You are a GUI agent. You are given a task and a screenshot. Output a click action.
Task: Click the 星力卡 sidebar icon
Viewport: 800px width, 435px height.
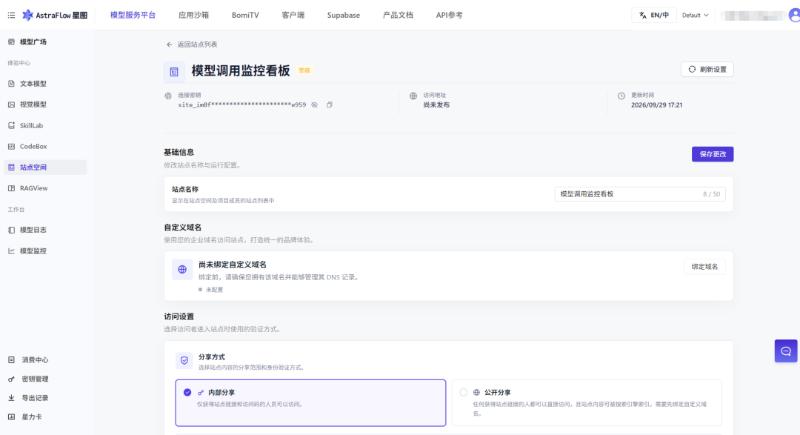pos(11,417)
